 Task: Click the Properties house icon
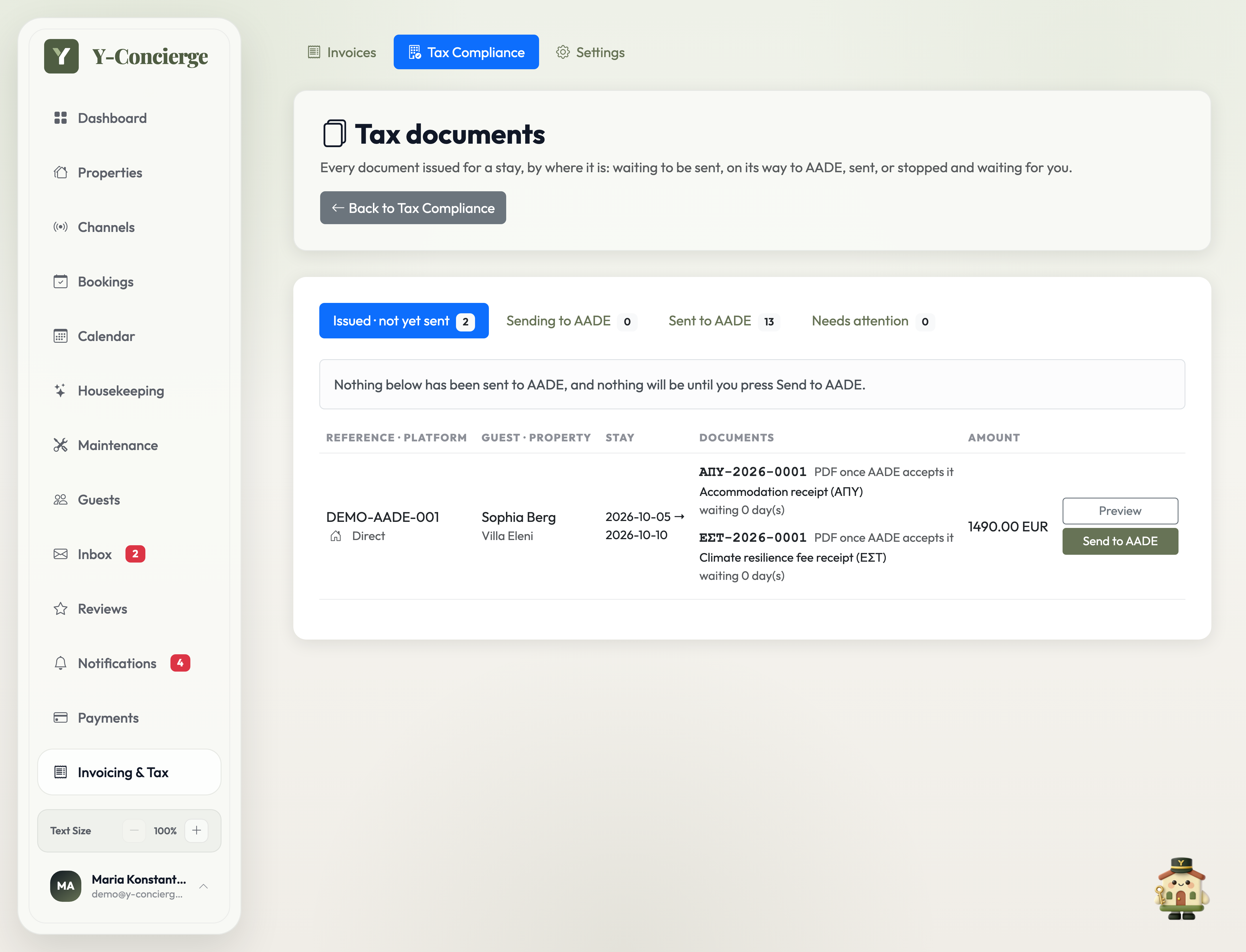[61, 172]
